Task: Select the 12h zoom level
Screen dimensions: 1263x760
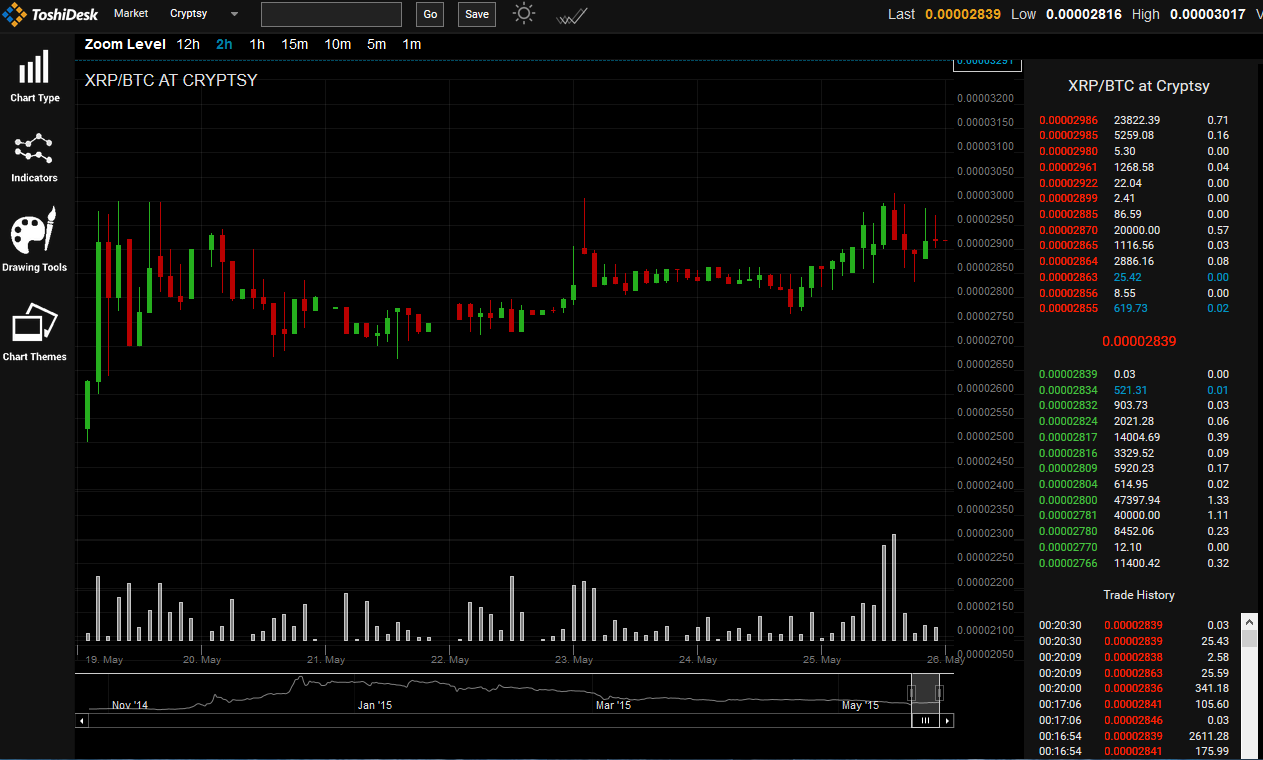Action: (x=188, y=44)
